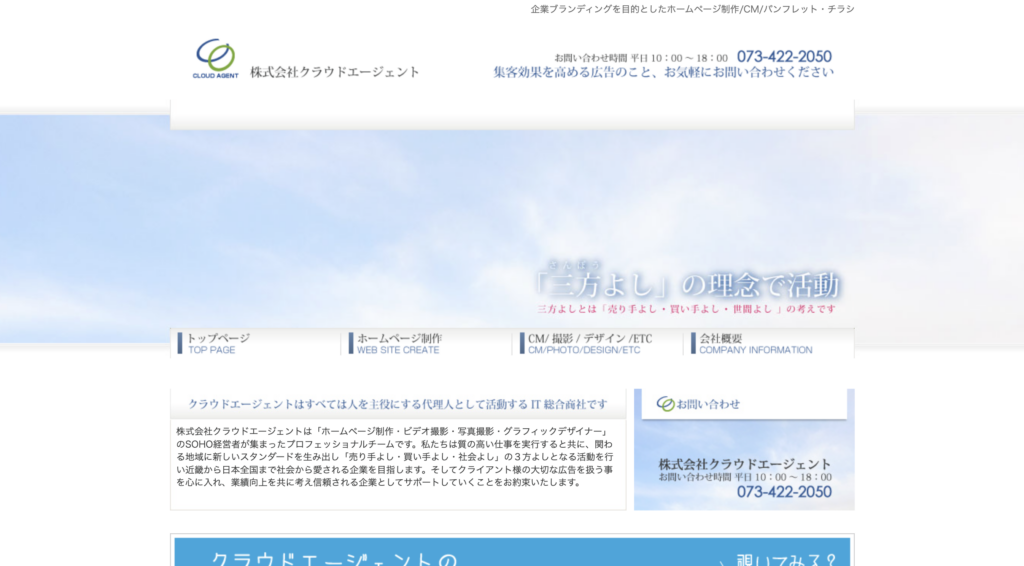This screenshot has height=566, width=1024.
Task: Click the phone number in contact panel
Action: tap(784, 492)
